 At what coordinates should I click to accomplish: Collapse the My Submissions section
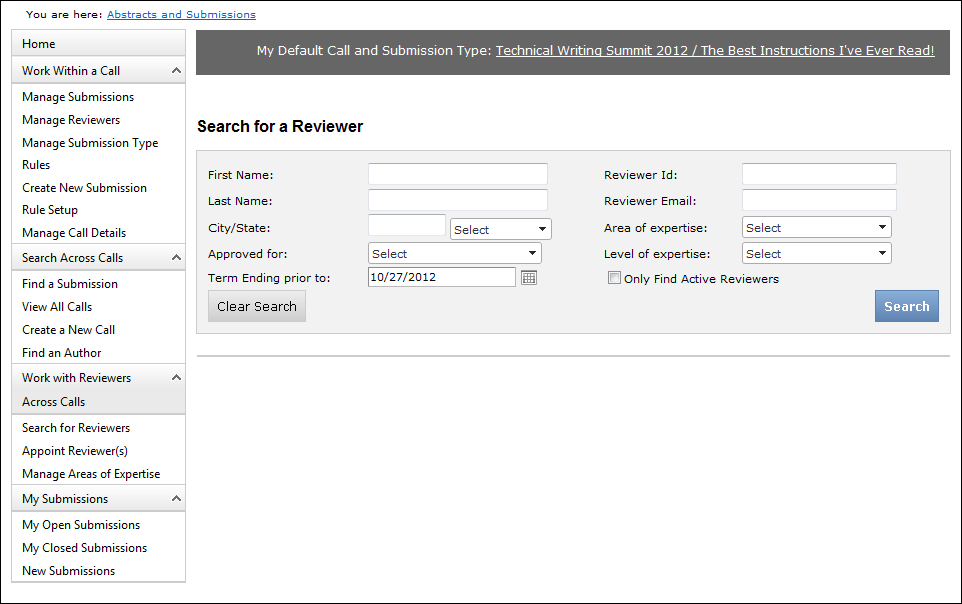[97, 498]
